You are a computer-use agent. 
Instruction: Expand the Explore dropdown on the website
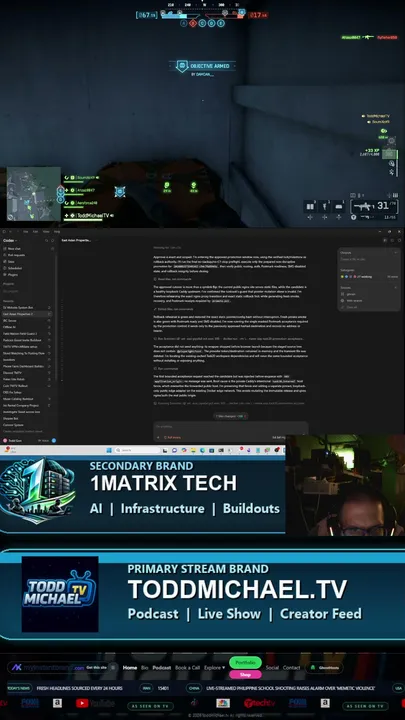[x=214, y=668]
